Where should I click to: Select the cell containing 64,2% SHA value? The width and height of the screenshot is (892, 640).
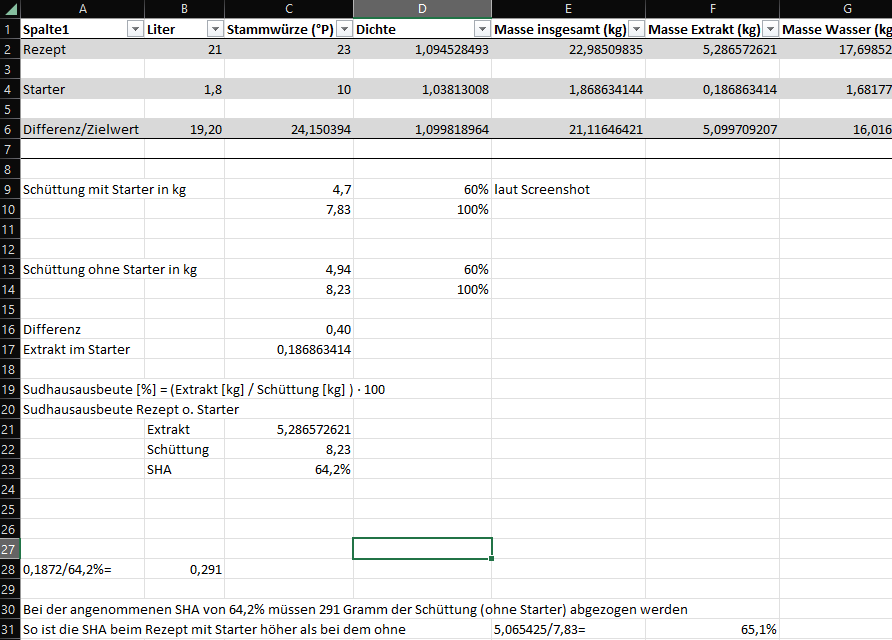point(289,469)
